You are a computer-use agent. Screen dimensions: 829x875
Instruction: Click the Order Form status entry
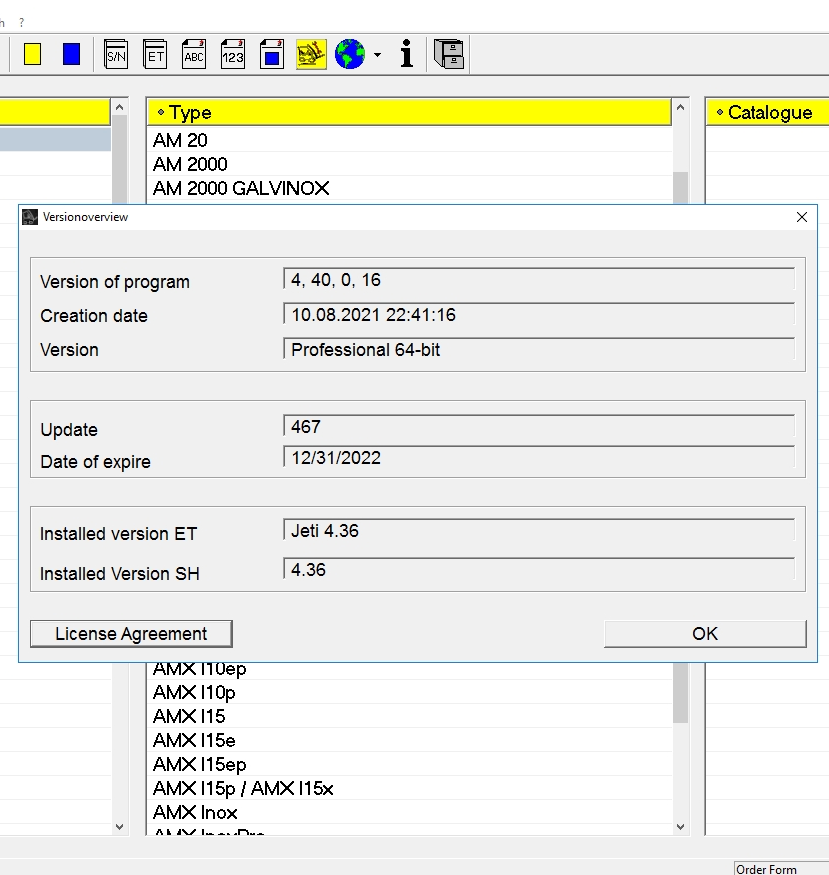pyautogui.click(x=780, y=869)
